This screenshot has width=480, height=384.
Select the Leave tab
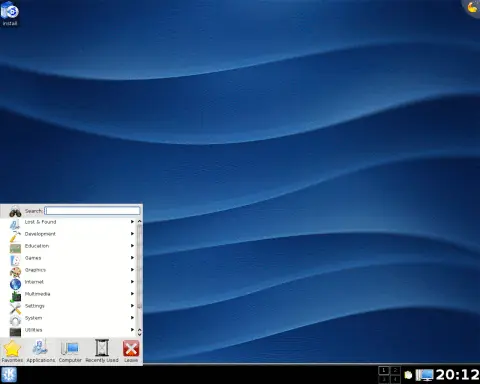[131, 352]
